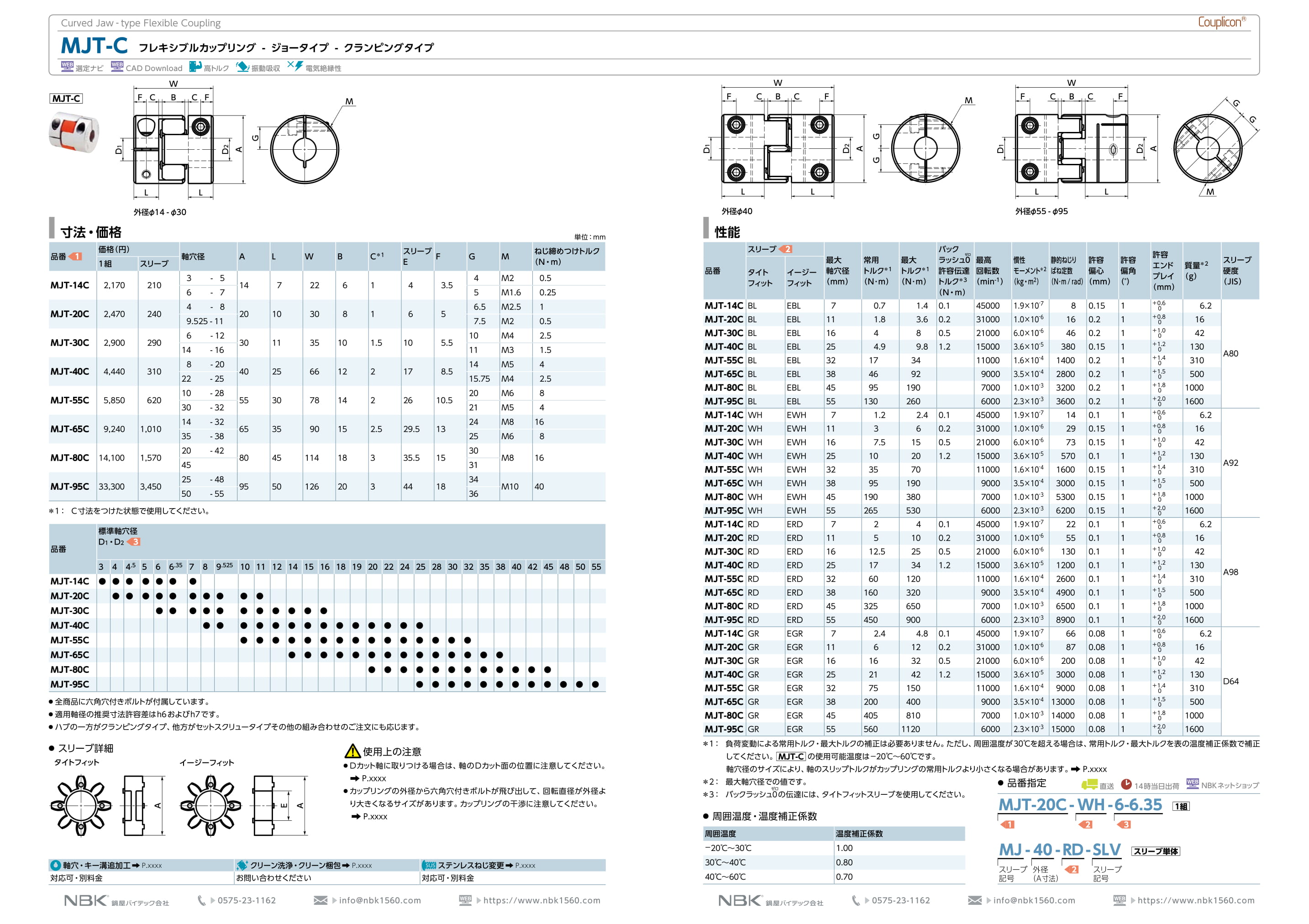Viewport: 1309px width, 924px height.
Task: Click the left-page 0575-23-1162 phone number
Action: click(x=246, y=900)
